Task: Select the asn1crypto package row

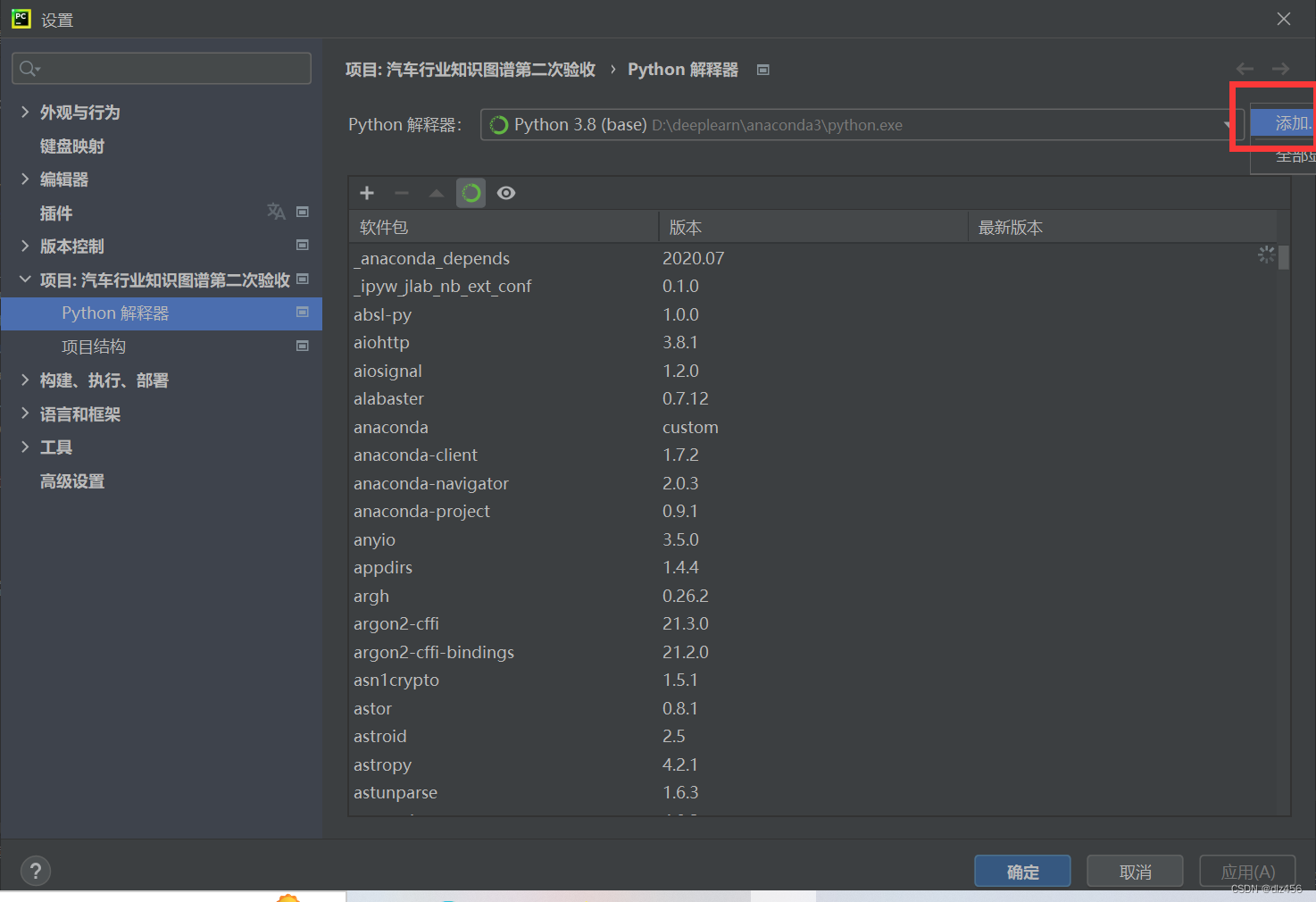Action: [x=813, y=680]
